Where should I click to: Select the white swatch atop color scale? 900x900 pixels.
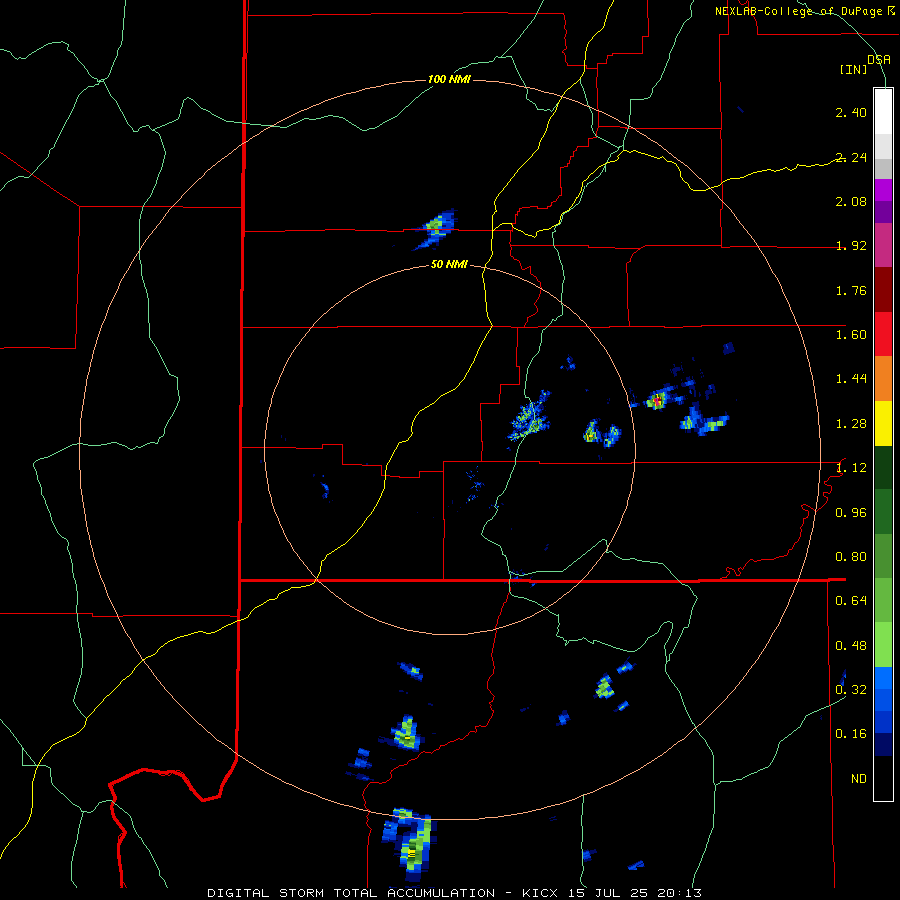883,111
